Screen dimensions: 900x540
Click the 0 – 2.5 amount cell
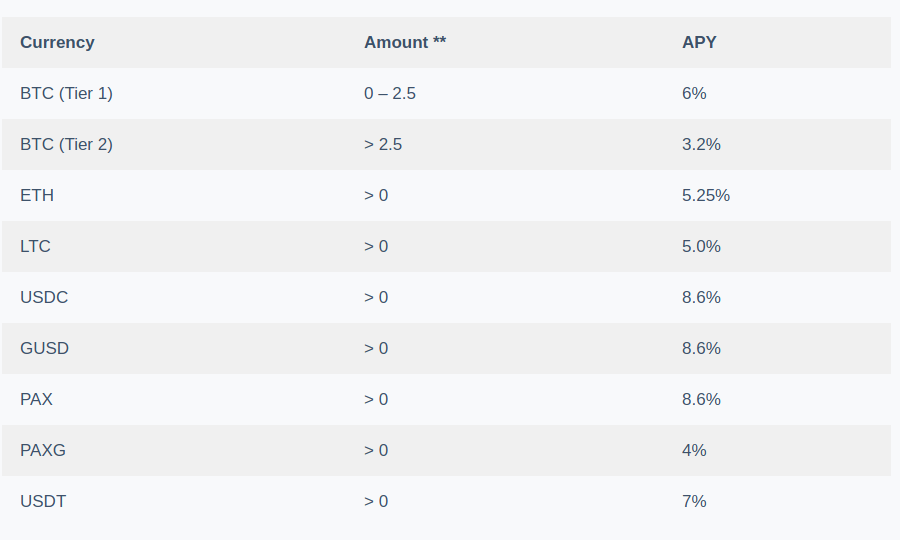[x=390, y=93]
